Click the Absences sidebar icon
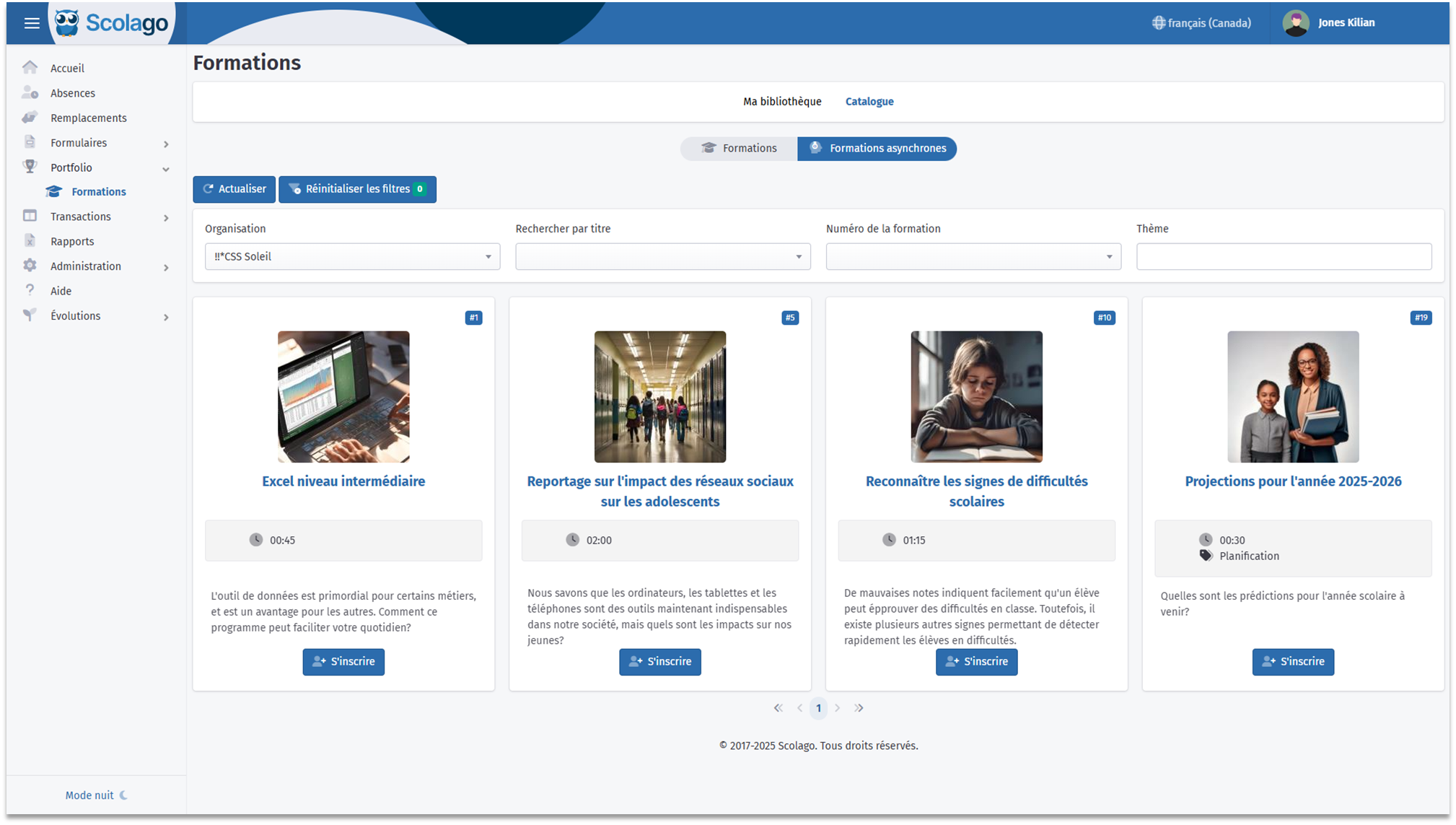 [30, 92]
